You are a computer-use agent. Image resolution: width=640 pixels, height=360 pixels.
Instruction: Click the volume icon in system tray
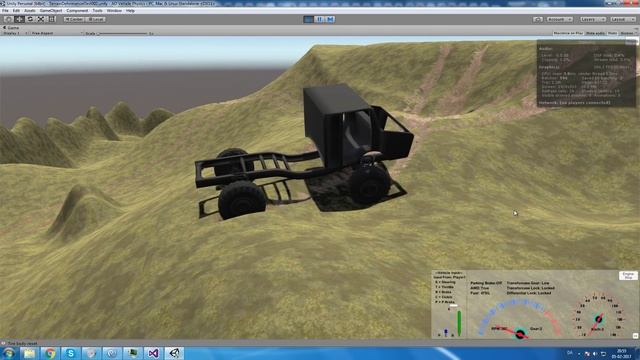click(595, 354)
